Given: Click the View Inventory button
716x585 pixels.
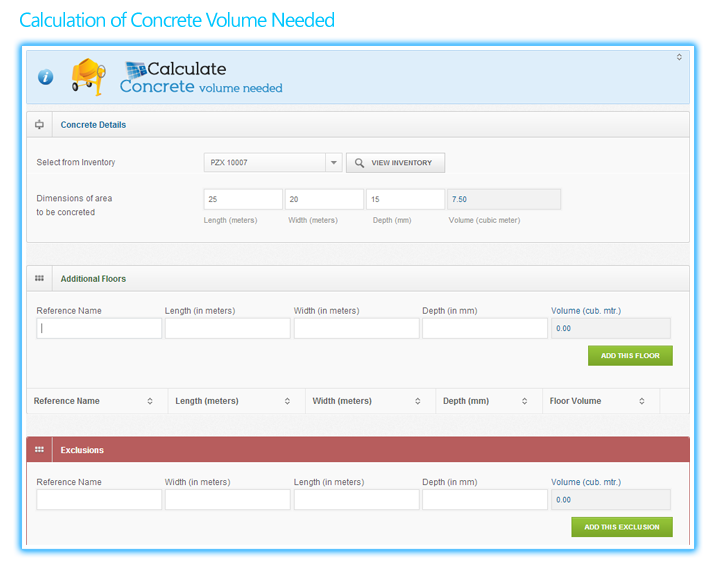Looking at the screenshot, I should click(x=395, y=163).
